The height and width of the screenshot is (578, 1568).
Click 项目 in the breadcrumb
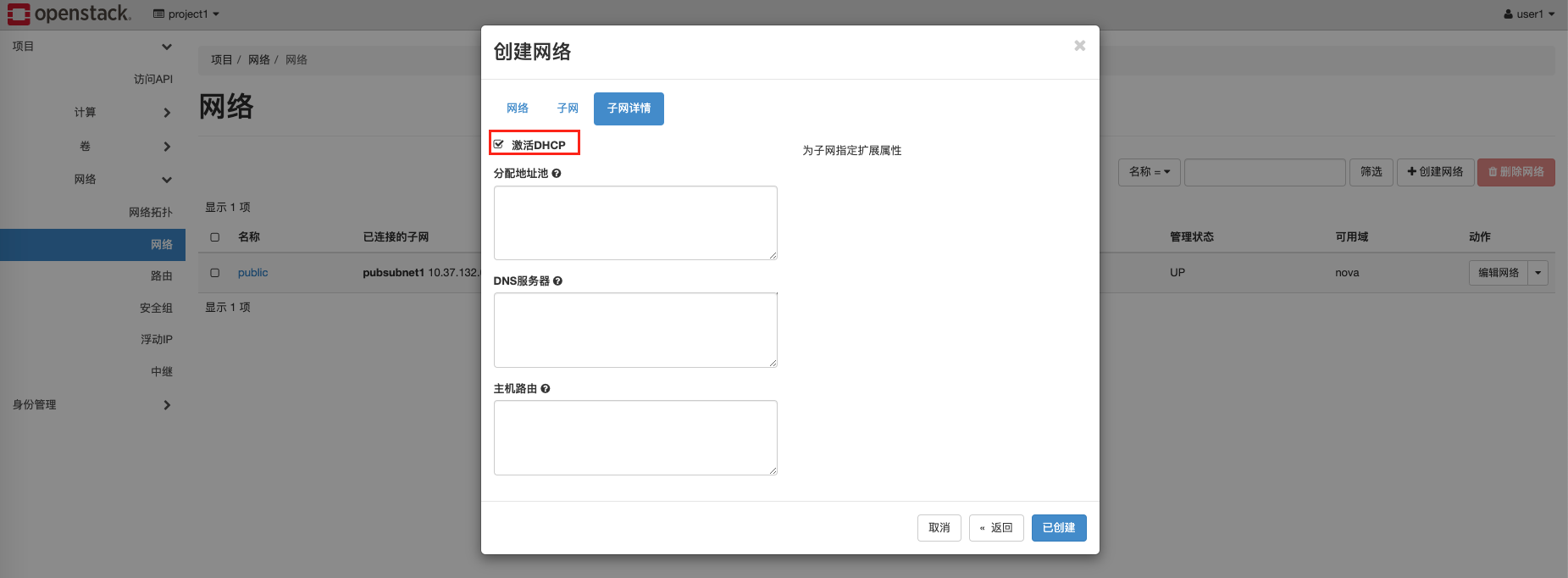coord(221,60)
